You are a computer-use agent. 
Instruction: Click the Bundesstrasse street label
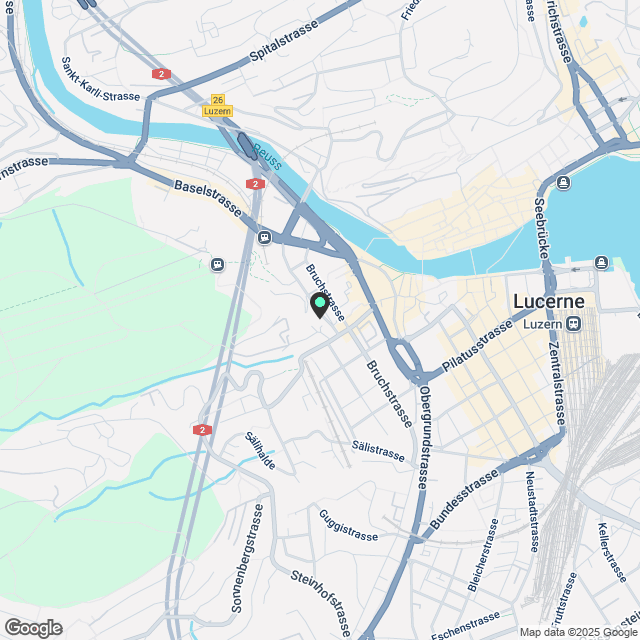click(x=464, y=499)
